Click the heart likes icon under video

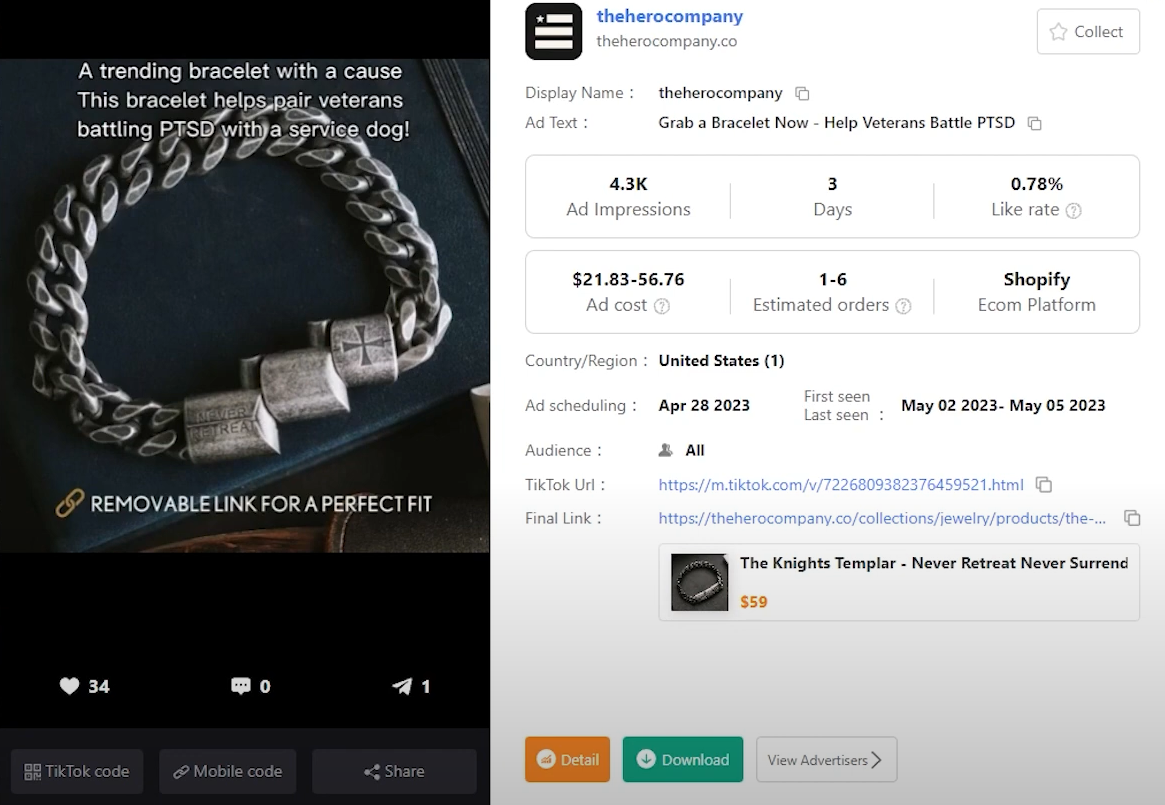[x=69, y=686]
